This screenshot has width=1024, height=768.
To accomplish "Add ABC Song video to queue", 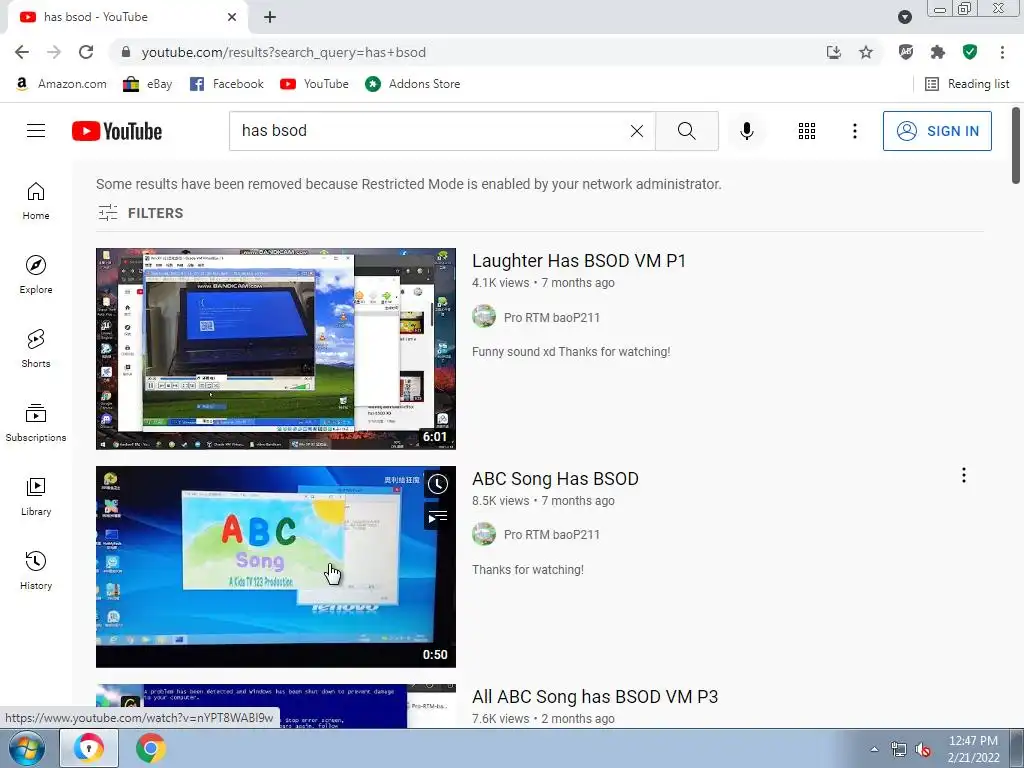I will [438, 517].
